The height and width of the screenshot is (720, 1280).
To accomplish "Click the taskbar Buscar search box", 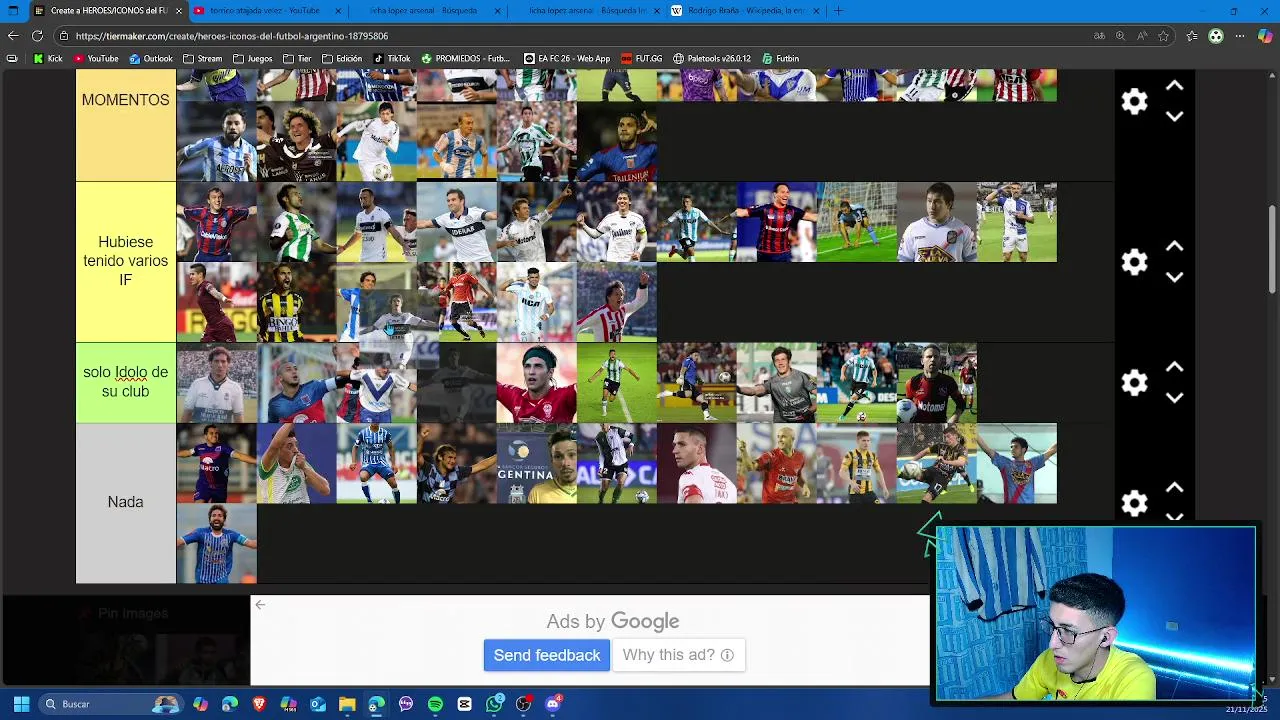I will click(x=110, y=704).
